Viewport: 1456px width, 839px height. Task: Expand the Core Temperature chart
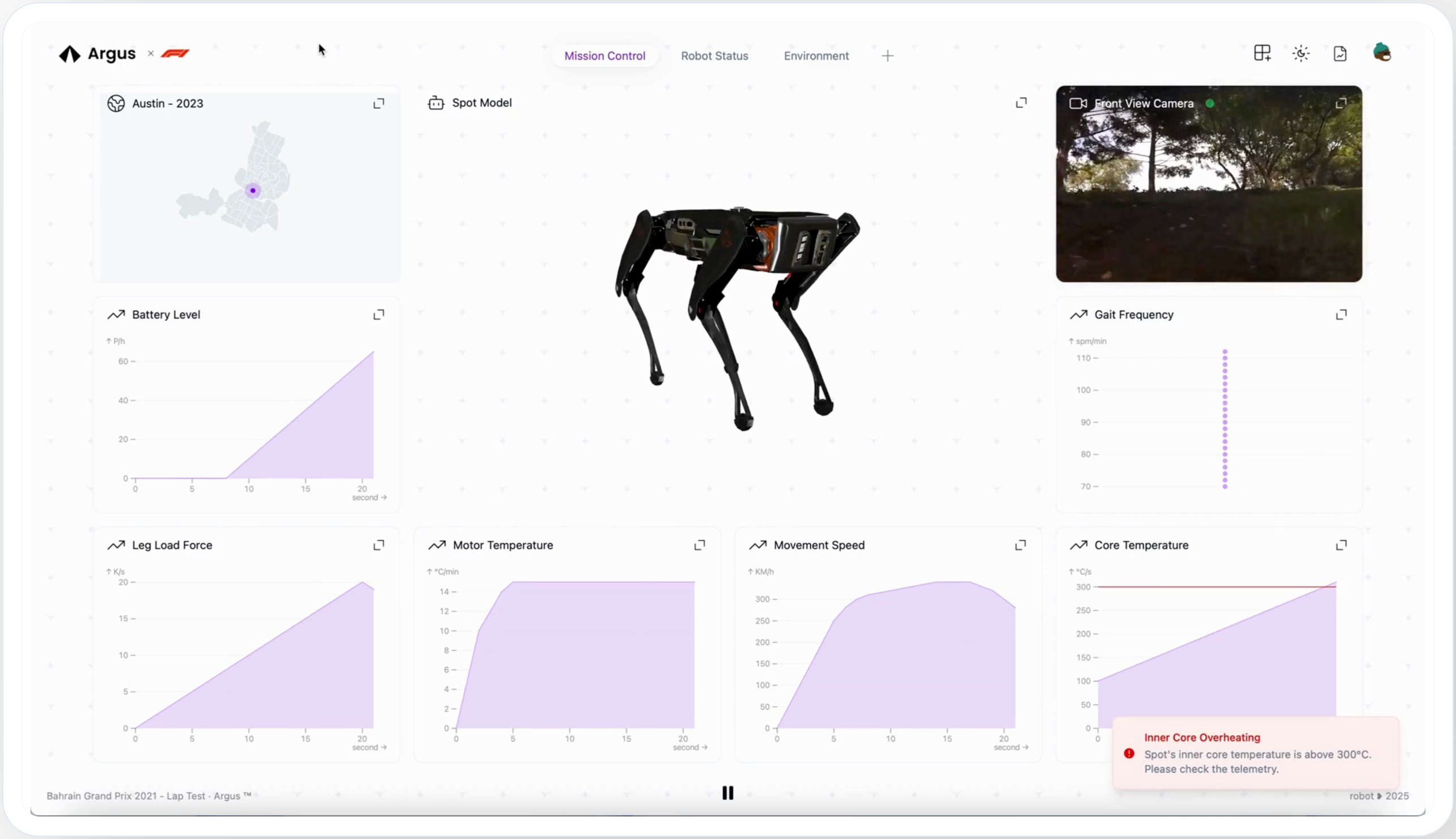pos(1341,545)
